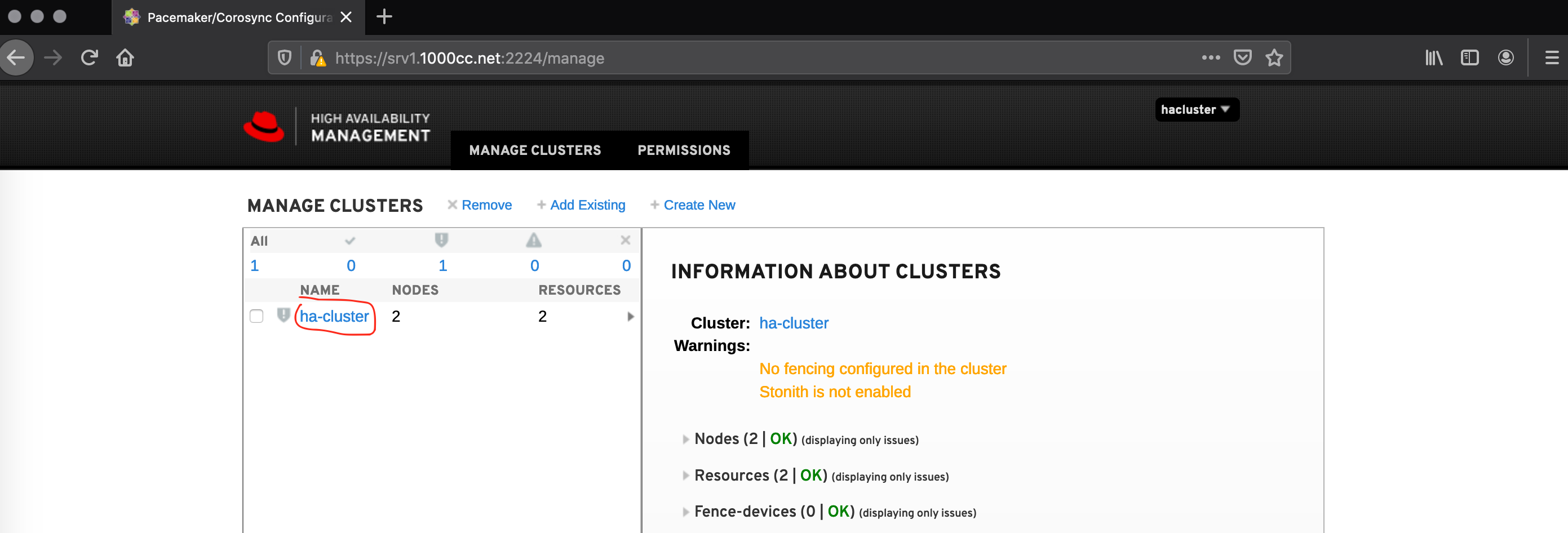Expand the Resources section
Viewport: 1568px width, 533px height.
686,475
